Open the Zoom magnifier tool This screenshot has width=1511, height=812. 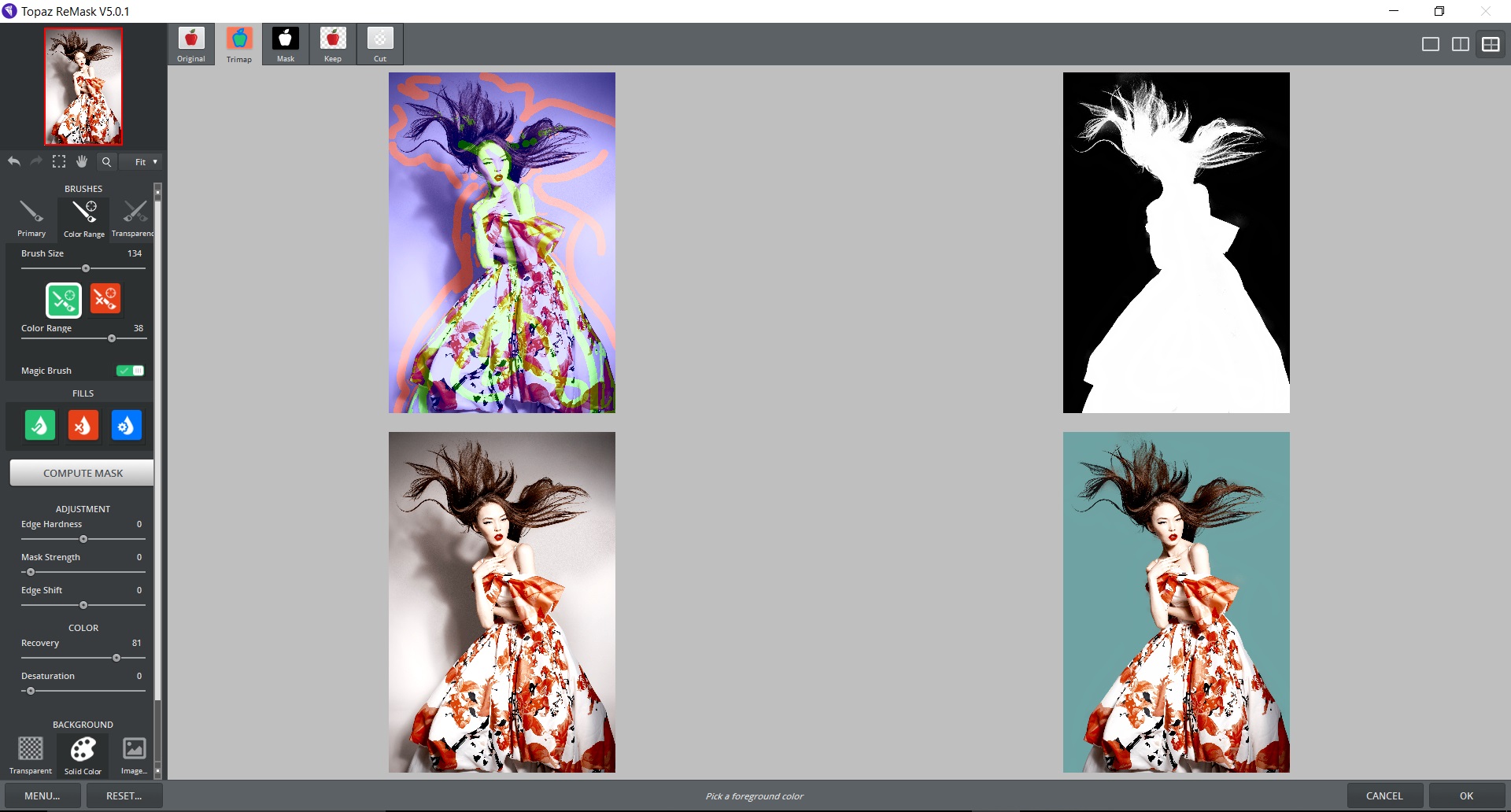click(105, 161)
